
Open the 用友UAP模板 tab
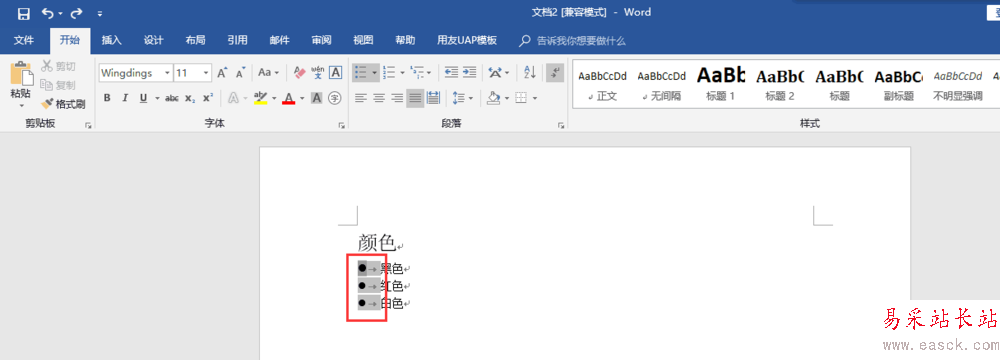pyautogui.click(x=467, y=40)
